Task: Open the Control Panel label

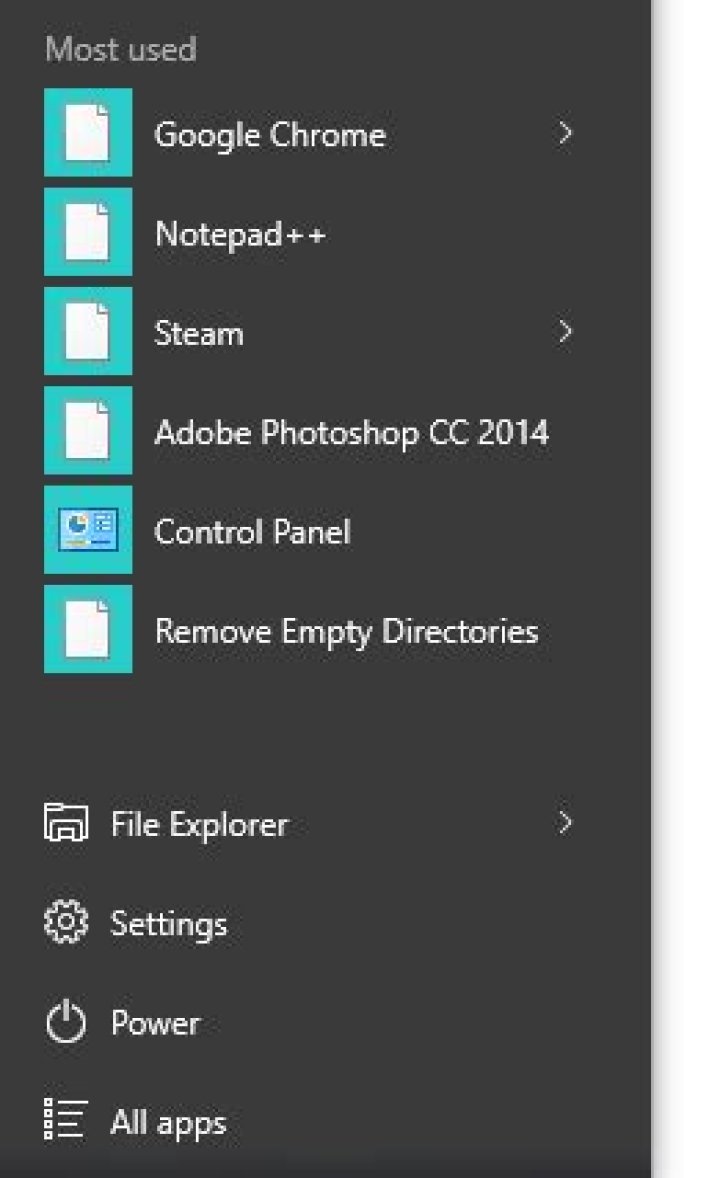Action: click(253, 532)
